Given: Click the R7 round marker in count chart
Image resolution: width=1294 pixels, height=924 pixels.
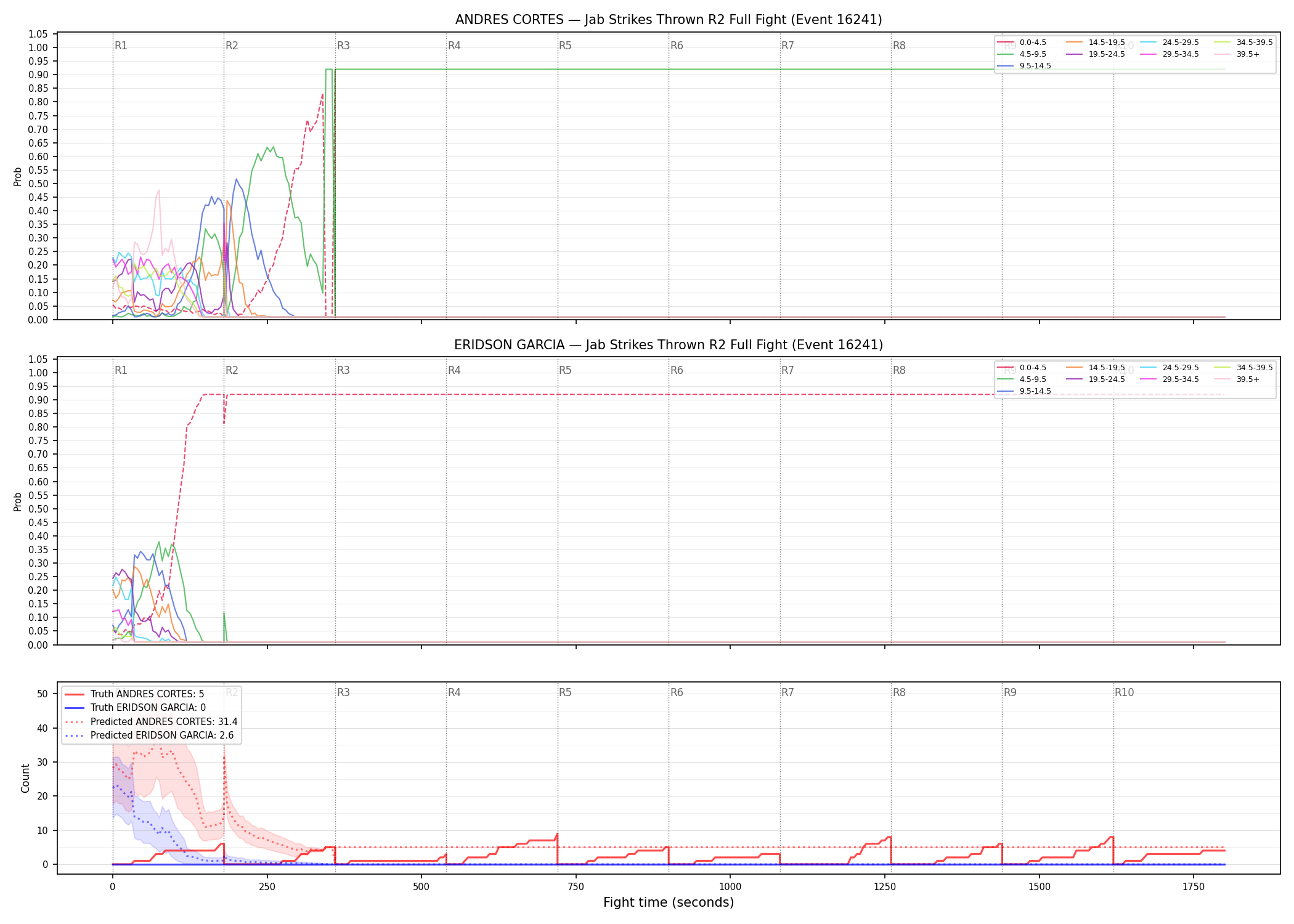Looking at the screenshot, I should click(x=787, y=692).
